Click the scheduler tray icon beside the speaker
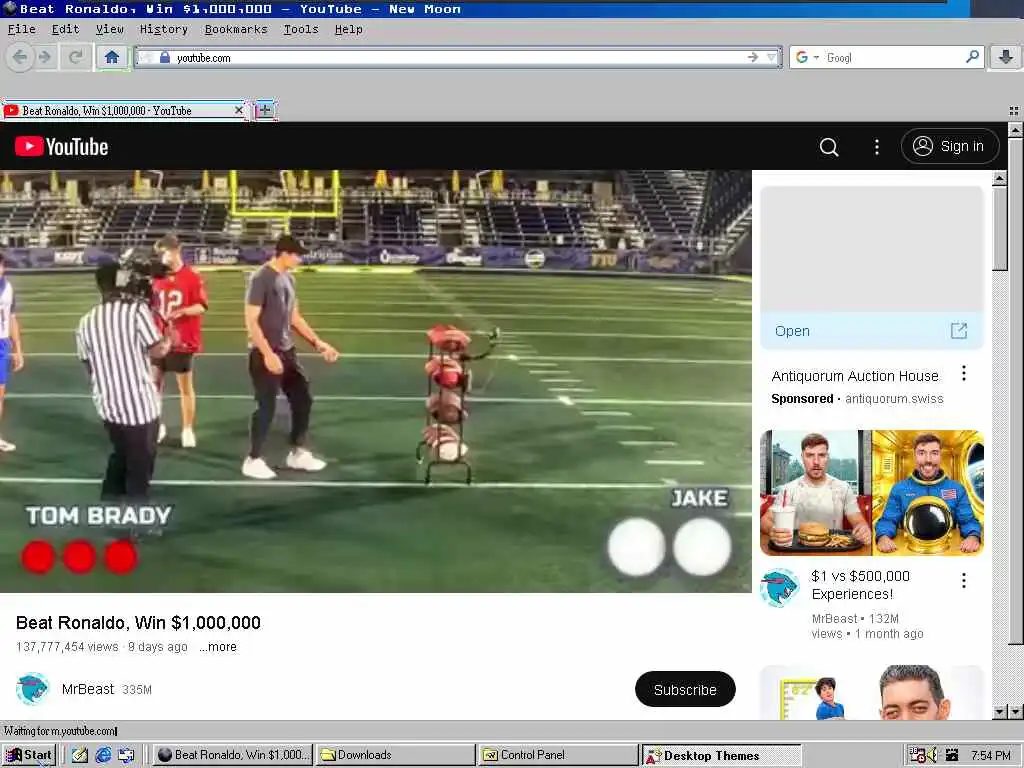Image resolution: width=1024 pixels, height=768 pixels. (917, 755)
